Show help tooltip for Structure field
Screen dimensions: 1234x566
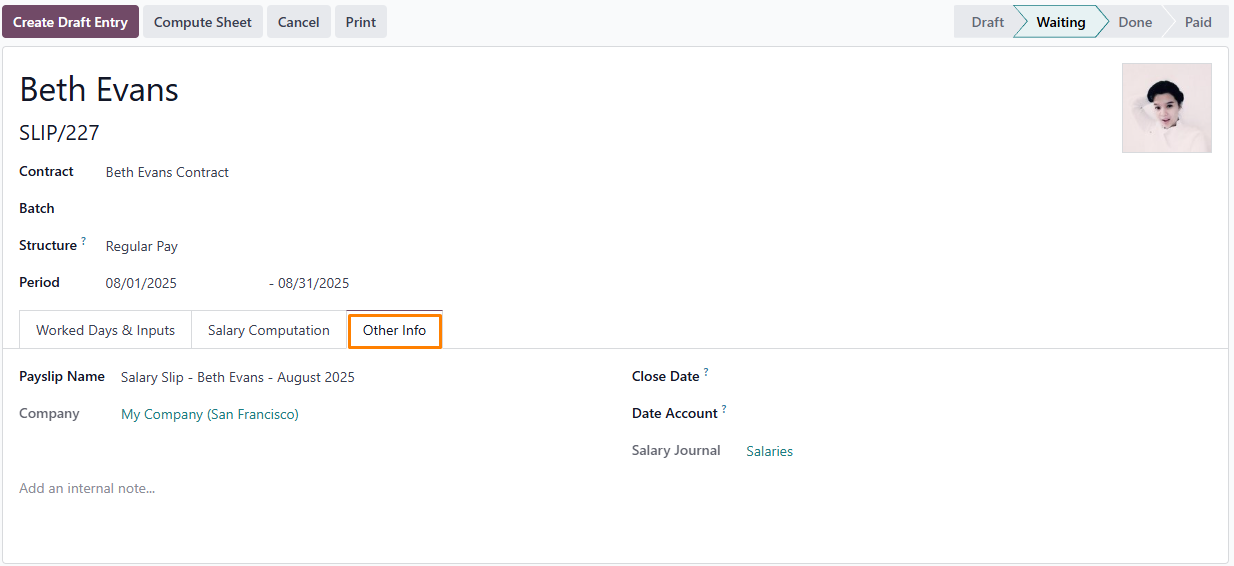[x=84, y=241]
